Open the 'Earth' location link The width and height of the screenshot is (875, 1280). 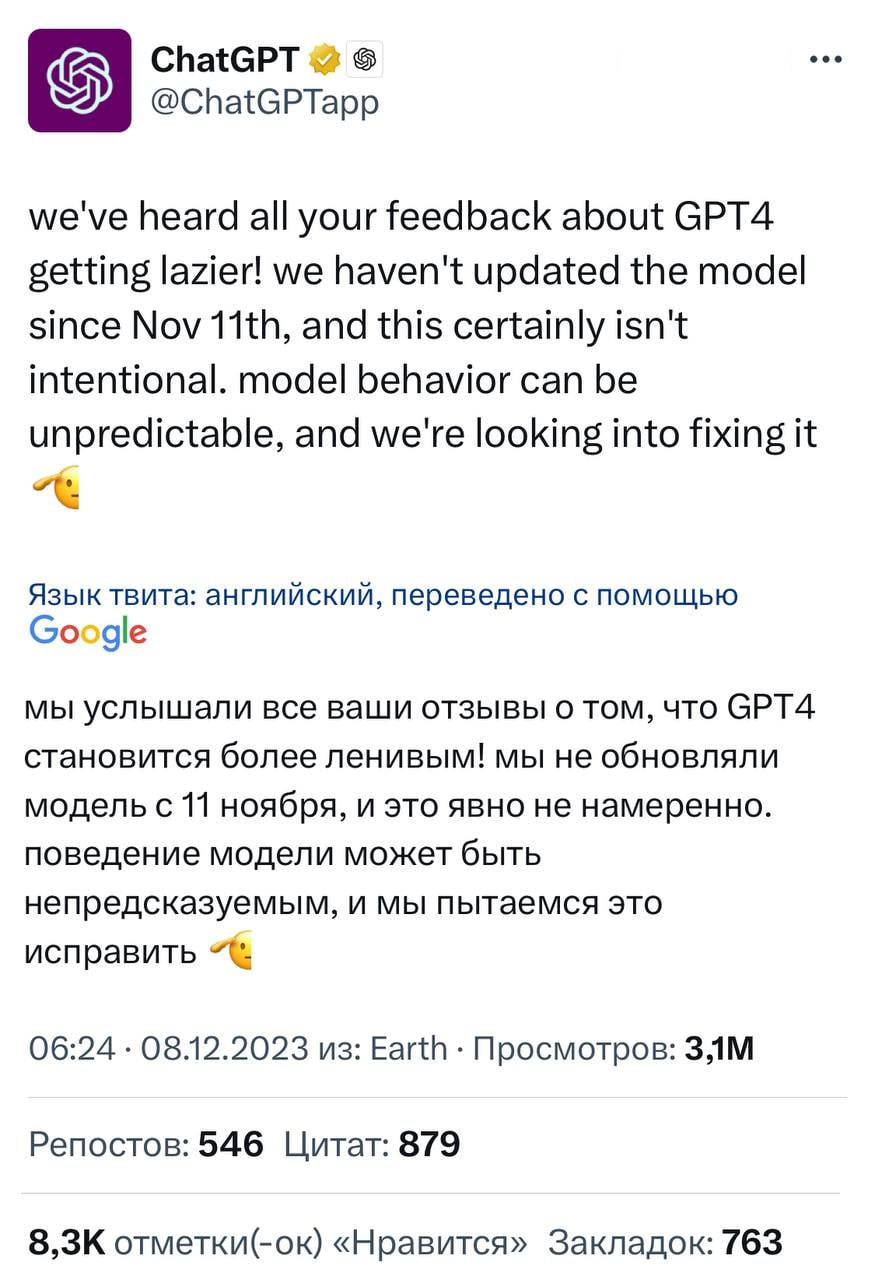(x=408, y=1047)
